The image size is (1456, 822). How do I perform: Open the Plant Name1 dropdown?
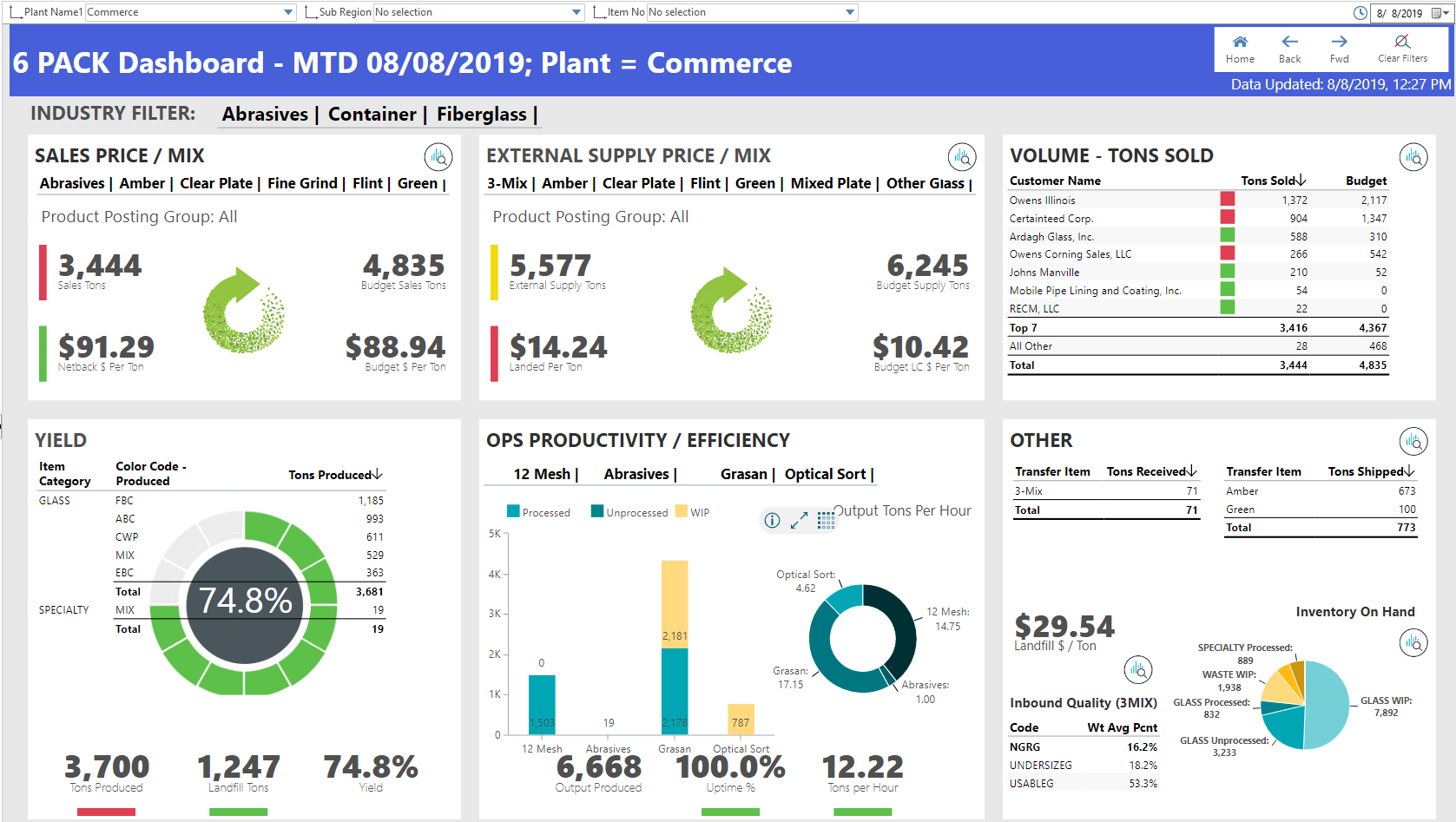(x=288, y=12)
